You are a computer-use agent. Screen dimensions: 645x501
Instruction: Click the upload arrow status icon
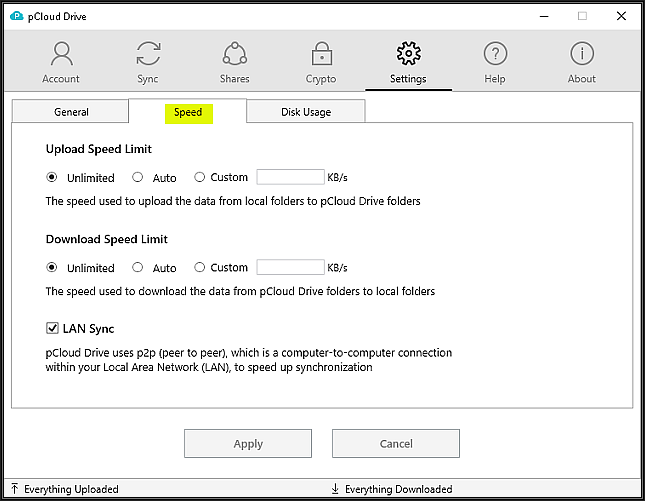coord(15,489)
